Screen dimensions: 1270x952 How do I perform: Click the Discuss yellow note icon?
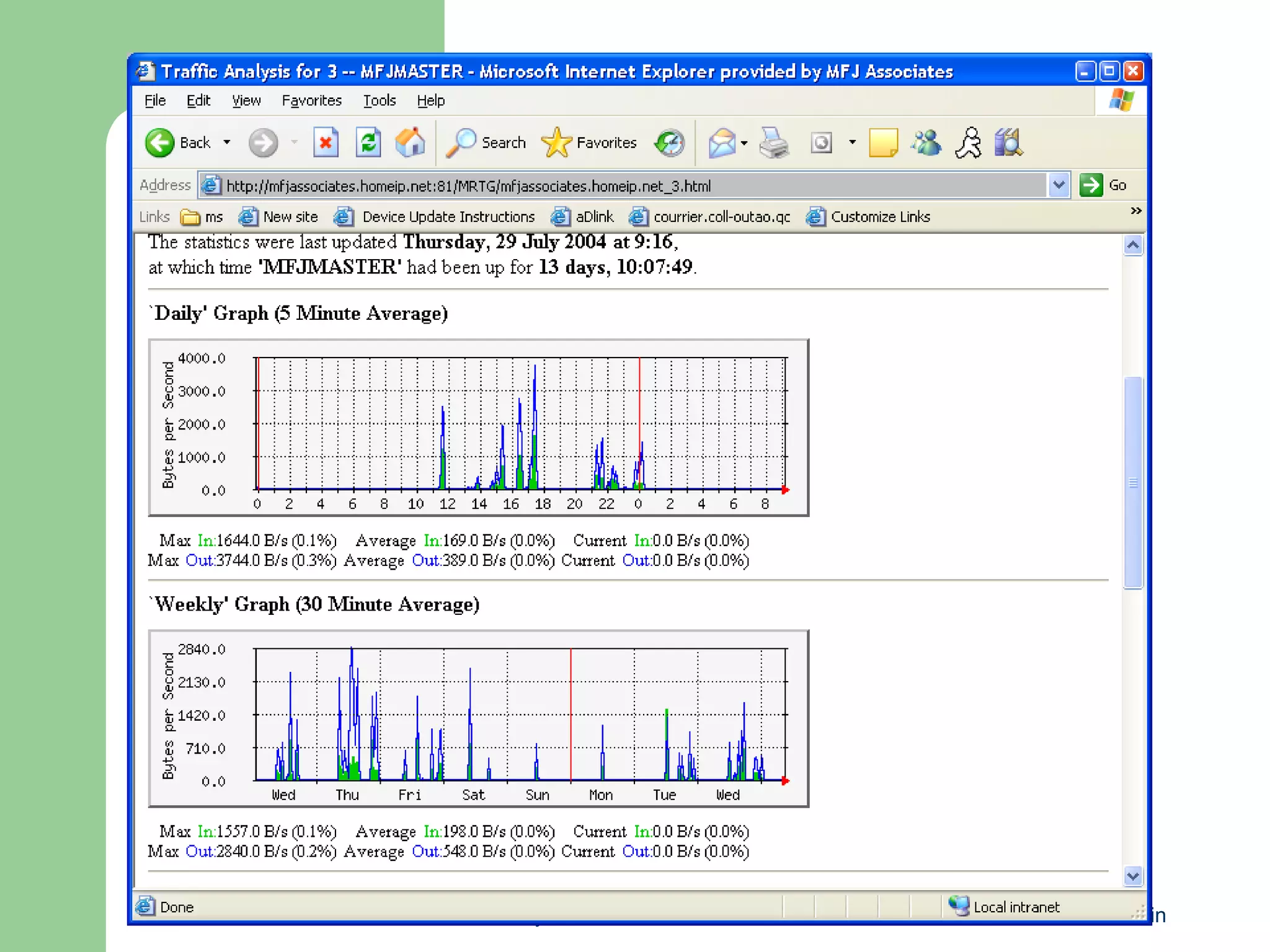coord(883,143)
